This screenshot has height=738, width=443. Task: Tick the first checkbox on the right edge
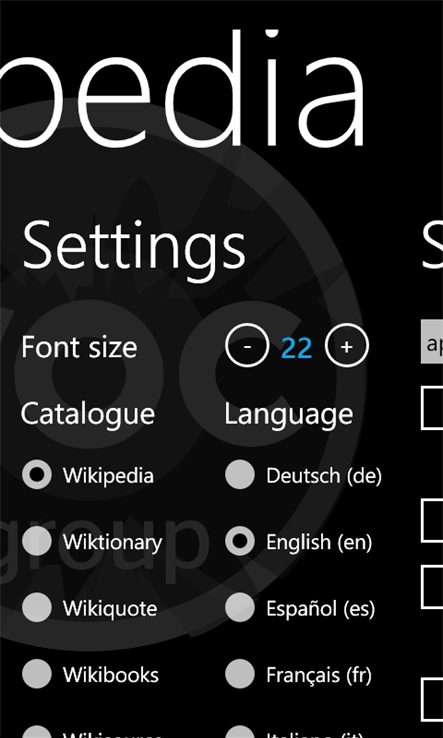(432, 408)
